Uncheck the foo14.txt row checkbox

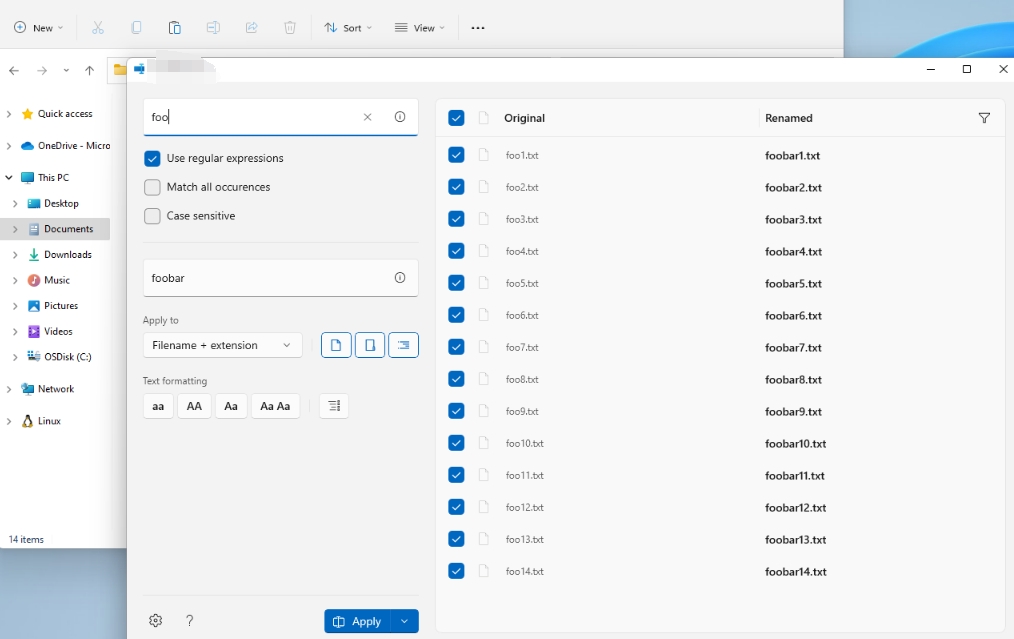pyautogui.click(x=456, y=571)
